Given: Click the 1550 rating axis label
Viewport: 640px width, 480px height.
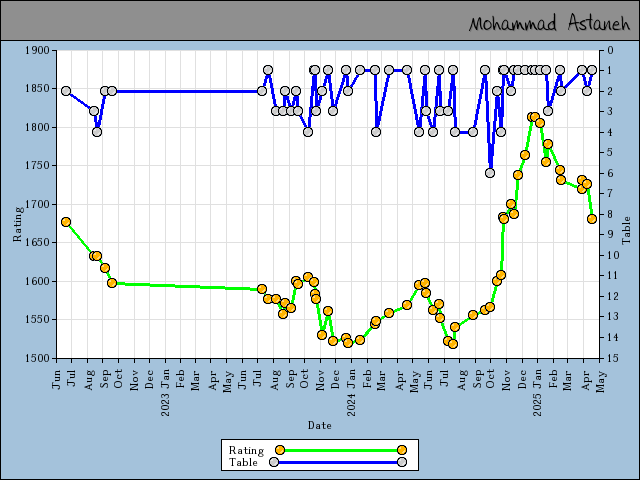Looking at the screenshot, I should (x=37, y=320).
